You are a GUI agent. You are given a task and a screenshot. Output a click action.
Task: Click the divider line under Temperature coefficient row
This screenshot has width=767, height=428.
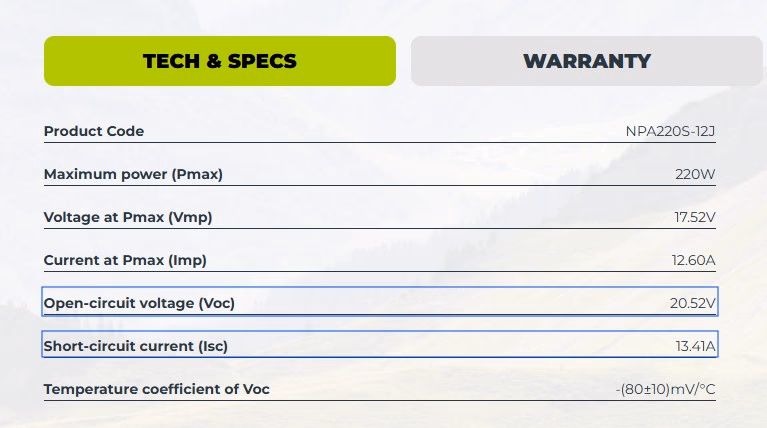click(380, 401)
